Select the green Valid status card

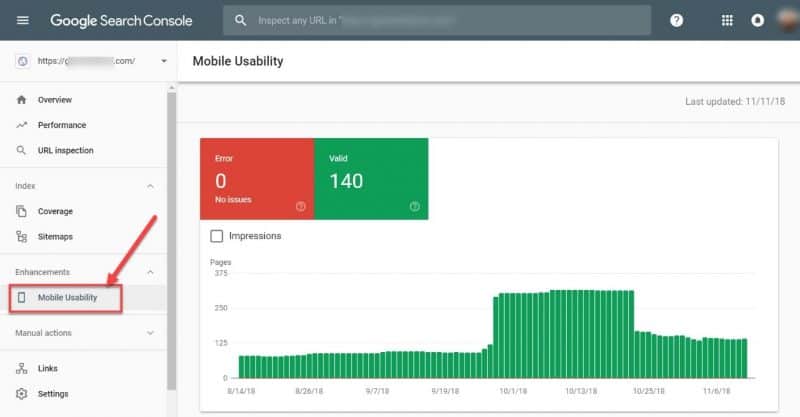click(371, 179)
